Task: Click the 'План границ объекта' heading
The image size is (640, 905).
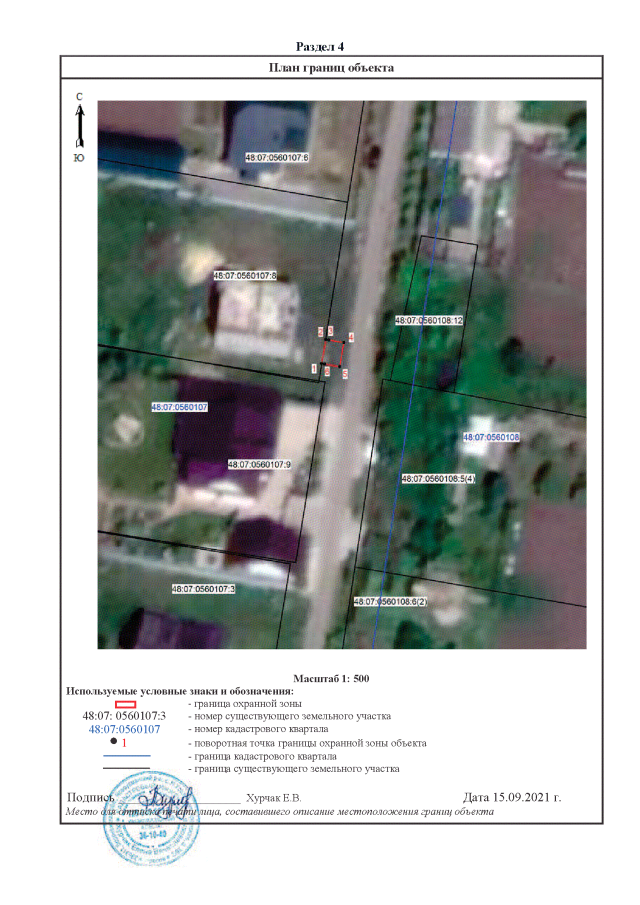Action: (x=332, y=68)
